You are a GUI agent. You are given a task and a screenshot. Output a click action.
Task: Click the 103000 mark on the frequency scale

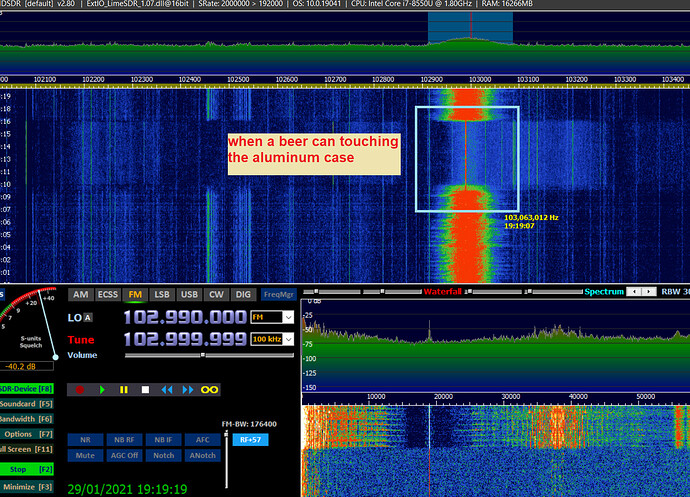tap(480, 80)
